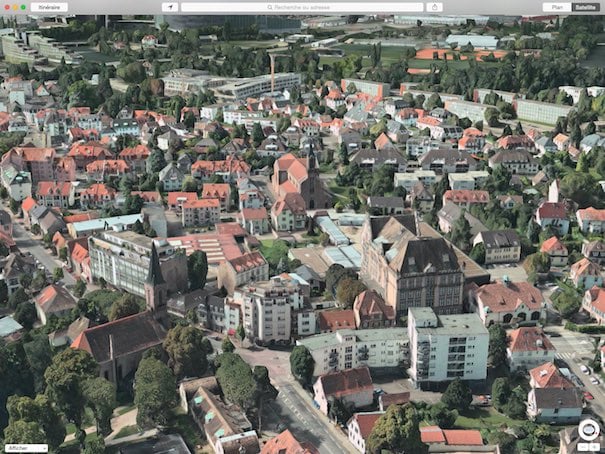Zoom in with the plus button
This screenshot has height=454, width=605.
pos(596,446)
